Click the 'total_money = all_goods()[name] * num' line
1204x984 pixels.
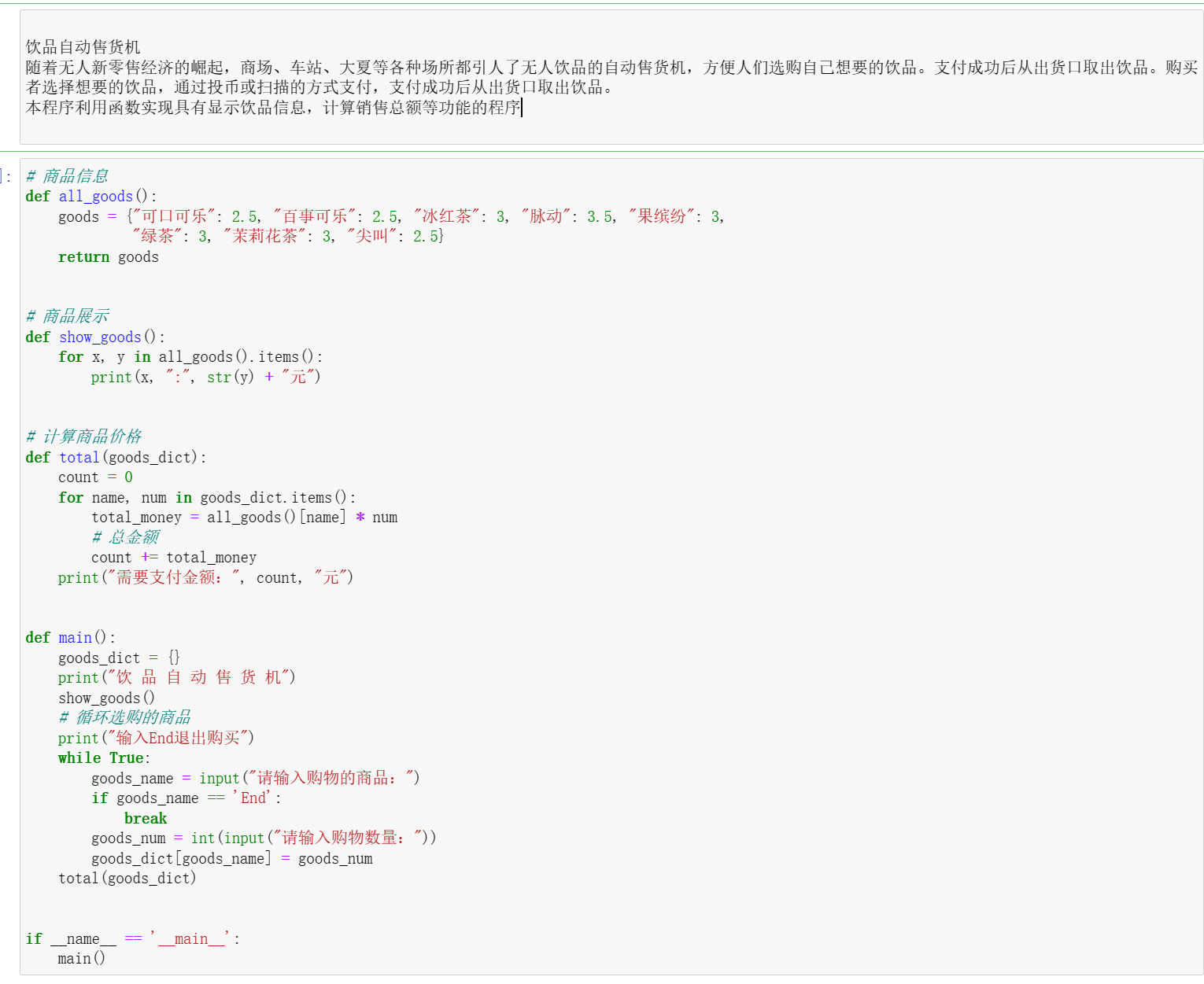pyautogui.click(x=245, y=518)
